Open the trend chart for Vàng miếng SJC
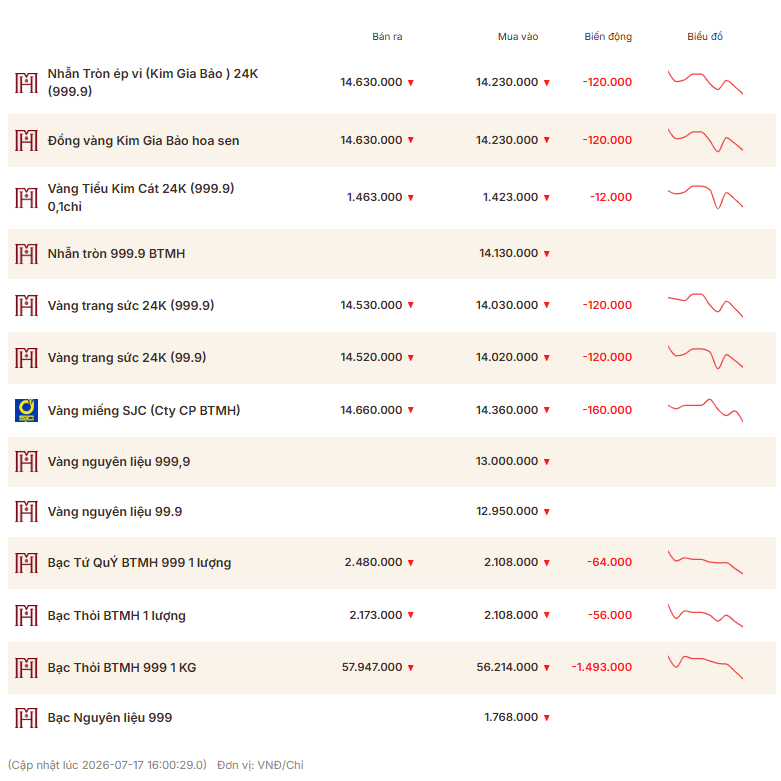This screenshot has height=781, width=781. [705, 410]
